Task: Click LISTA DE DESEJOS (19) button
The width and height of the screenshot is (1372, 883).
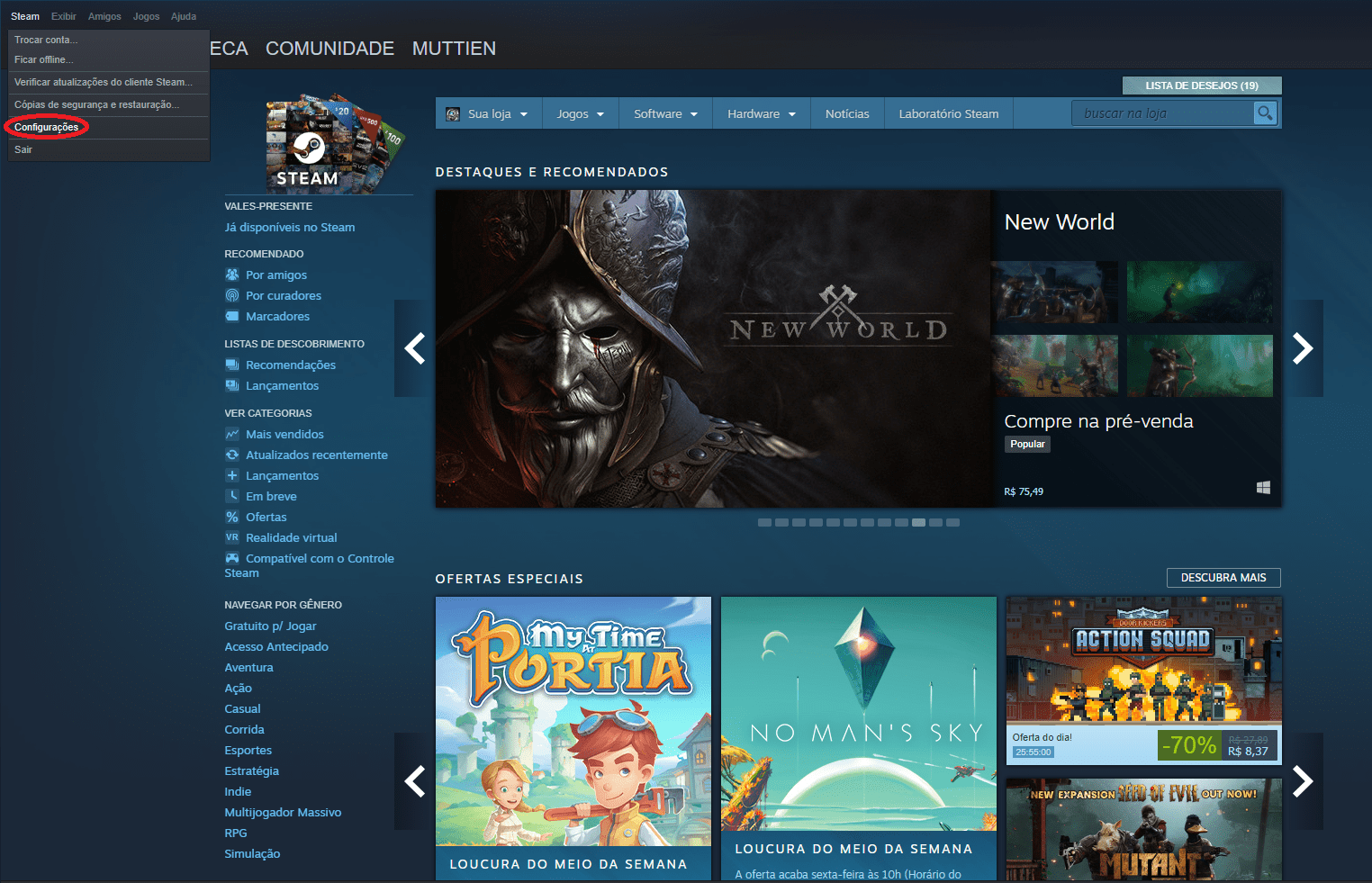Action: click(1202, 86)
